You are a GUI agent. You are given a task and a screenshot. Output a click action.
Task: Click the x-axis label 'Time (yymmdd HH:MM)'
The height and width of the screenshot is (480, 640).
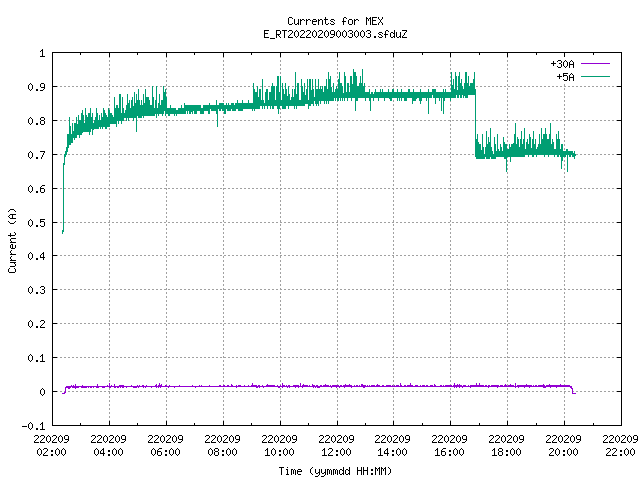(x=335, y=471)
